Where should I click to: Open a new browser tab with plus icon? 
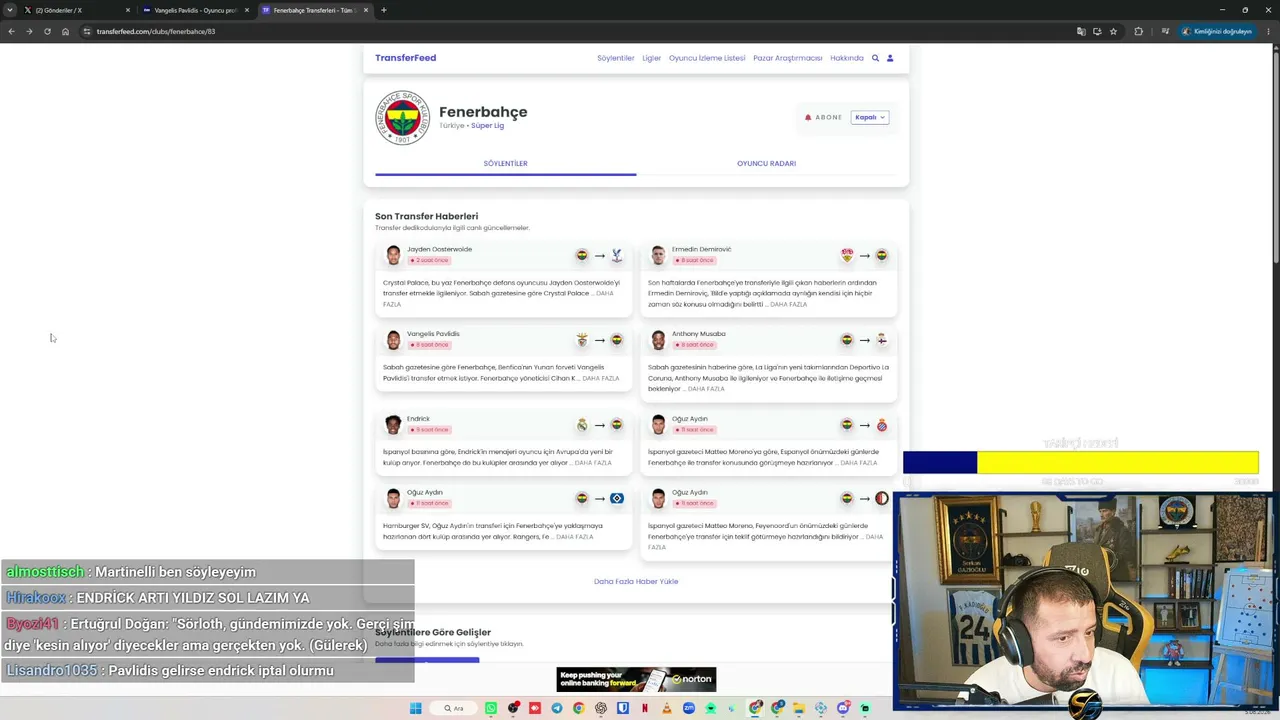pos(384,10)
